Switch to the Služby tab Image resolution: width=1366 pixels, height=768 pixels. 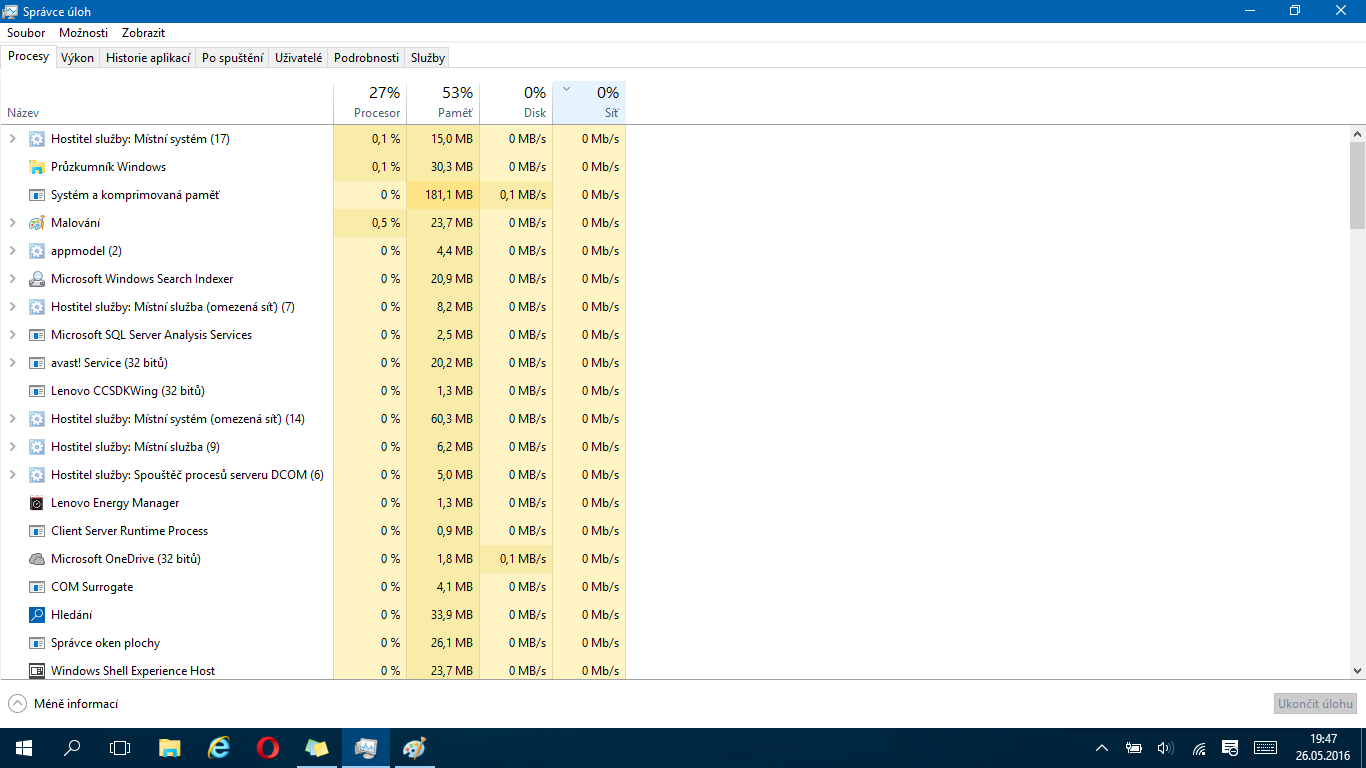click(427, 58)
